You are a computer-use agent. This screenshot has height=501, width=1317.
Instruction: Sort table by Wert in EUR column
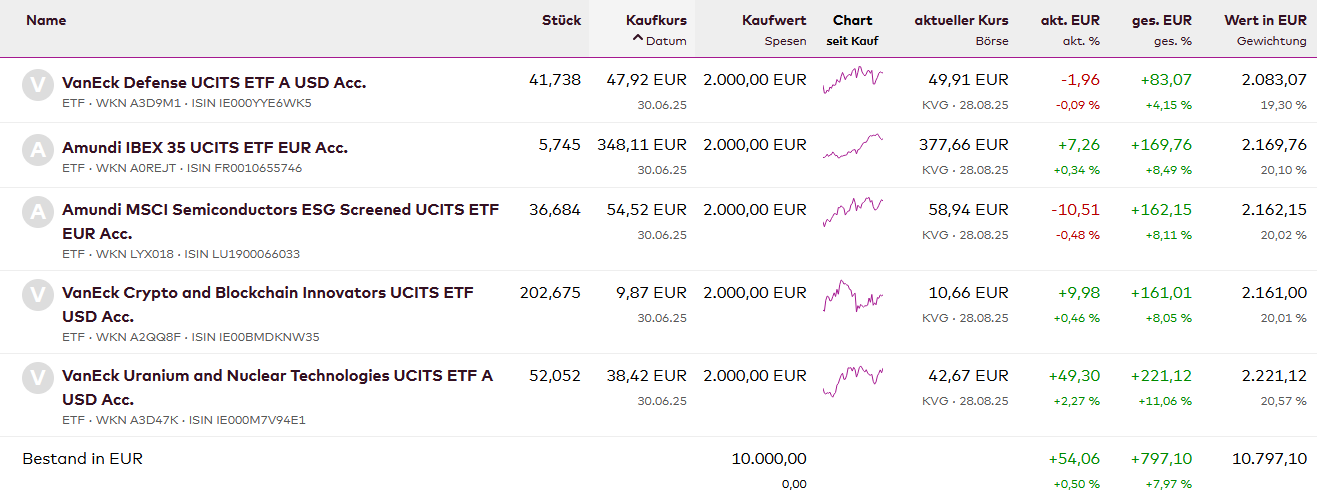(x=1265, y=20)
